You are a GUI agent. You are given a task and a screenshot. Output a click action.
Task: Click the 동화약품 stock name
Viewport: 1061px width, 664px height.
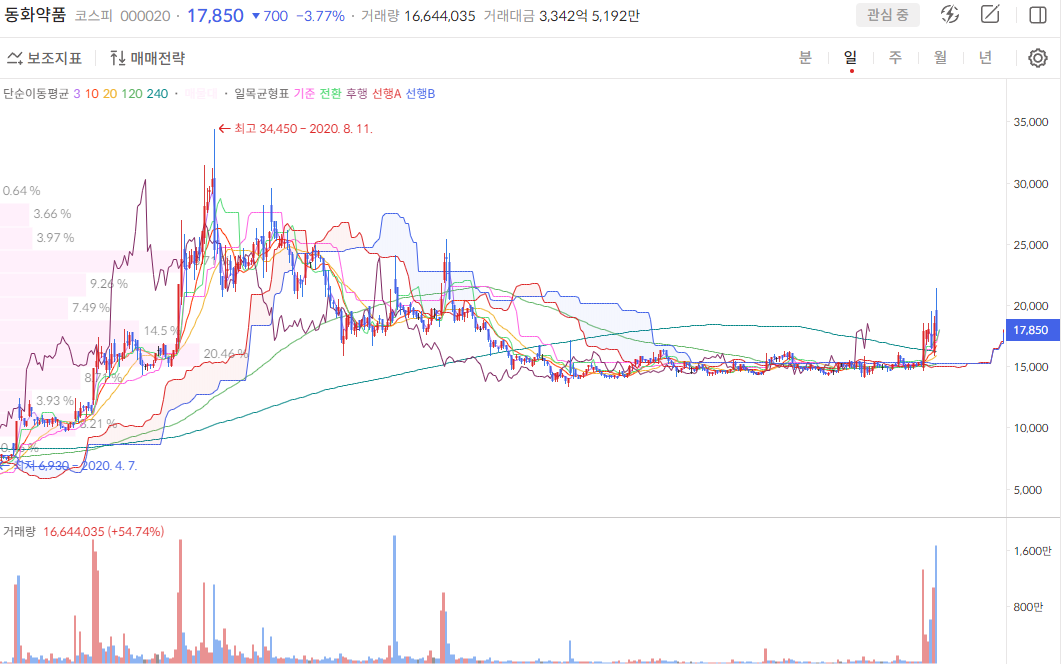[35, 15]
